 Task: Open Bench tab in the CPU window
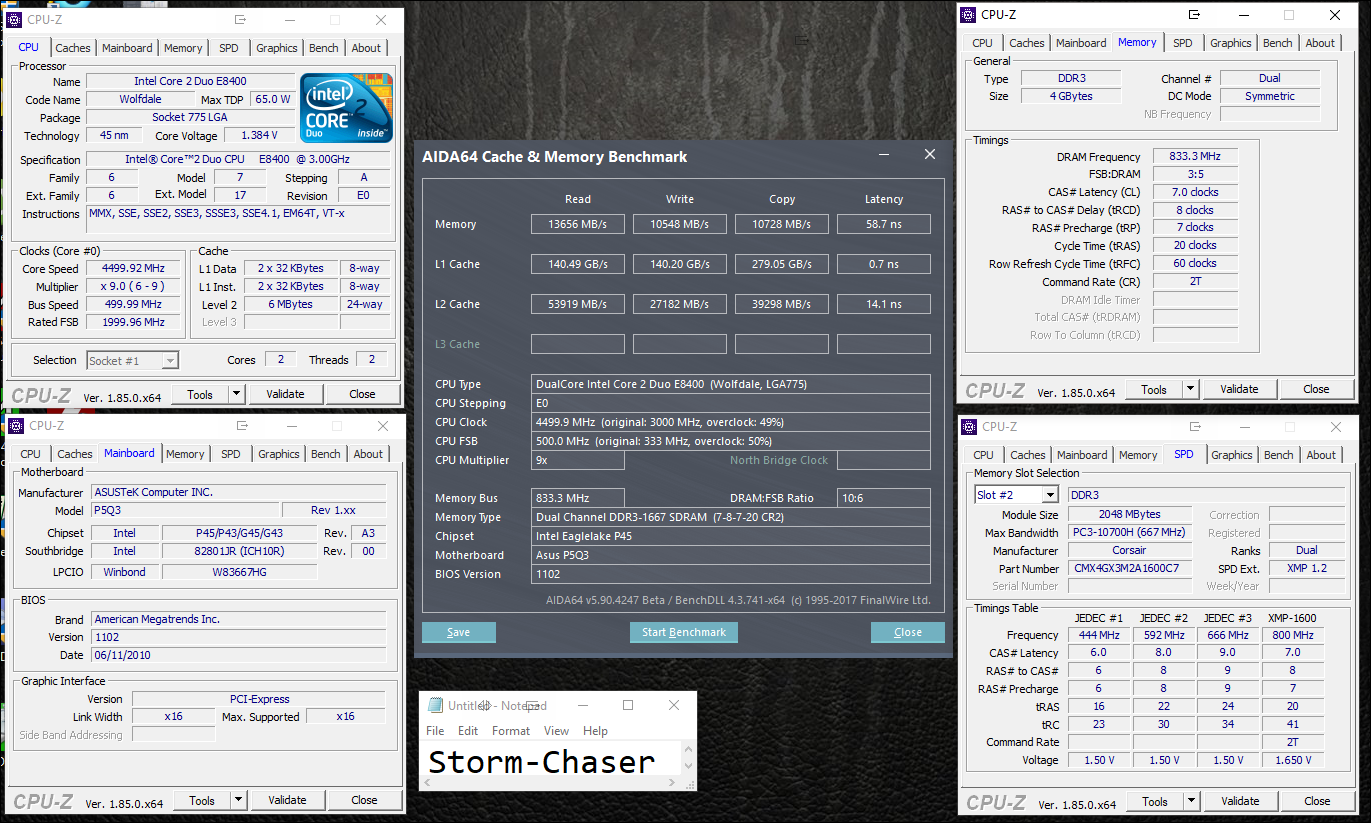coord(324,48)
